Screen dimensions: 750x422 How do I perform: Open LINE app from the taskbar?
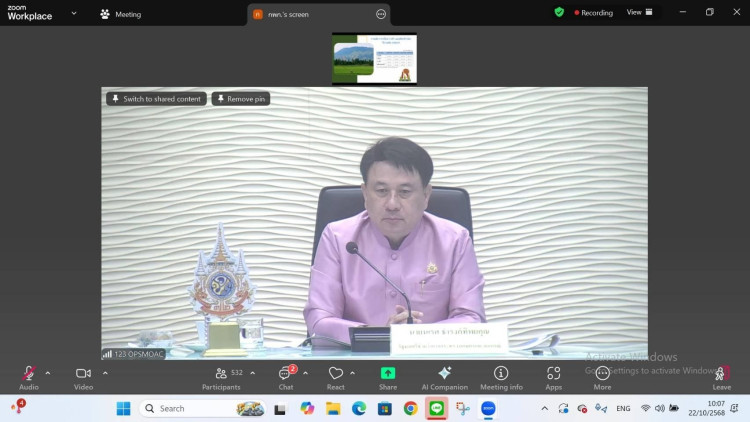[436, 408]
